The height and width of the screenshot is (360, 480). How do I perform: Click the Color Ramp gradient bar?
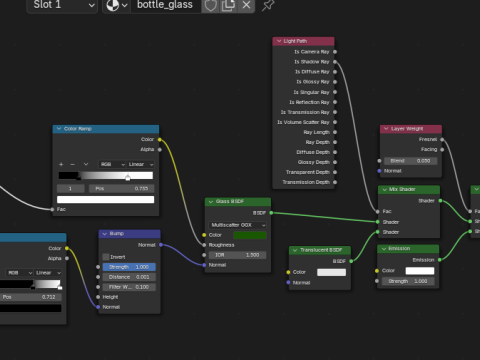pos(106,175)
